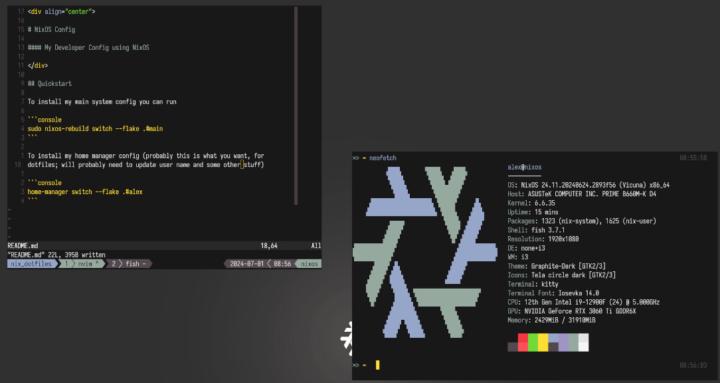Screen dimensions: 720x383
Task: Click the yellow color block in neofetch palette
Action: [543, 342]
